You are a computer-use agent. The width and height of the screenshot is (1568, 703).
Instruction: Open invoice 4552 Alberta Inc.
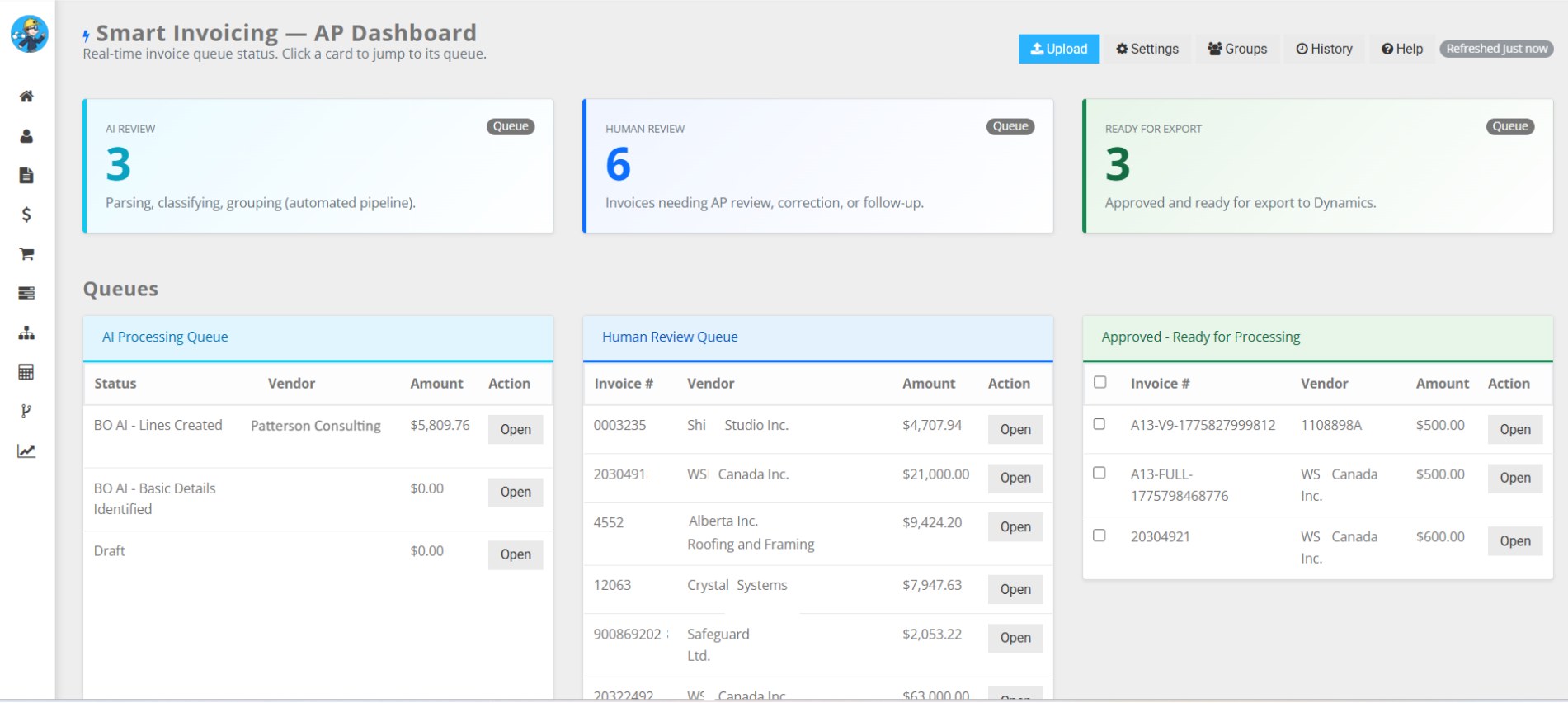pyautogui.click(x=1015, y=526)
